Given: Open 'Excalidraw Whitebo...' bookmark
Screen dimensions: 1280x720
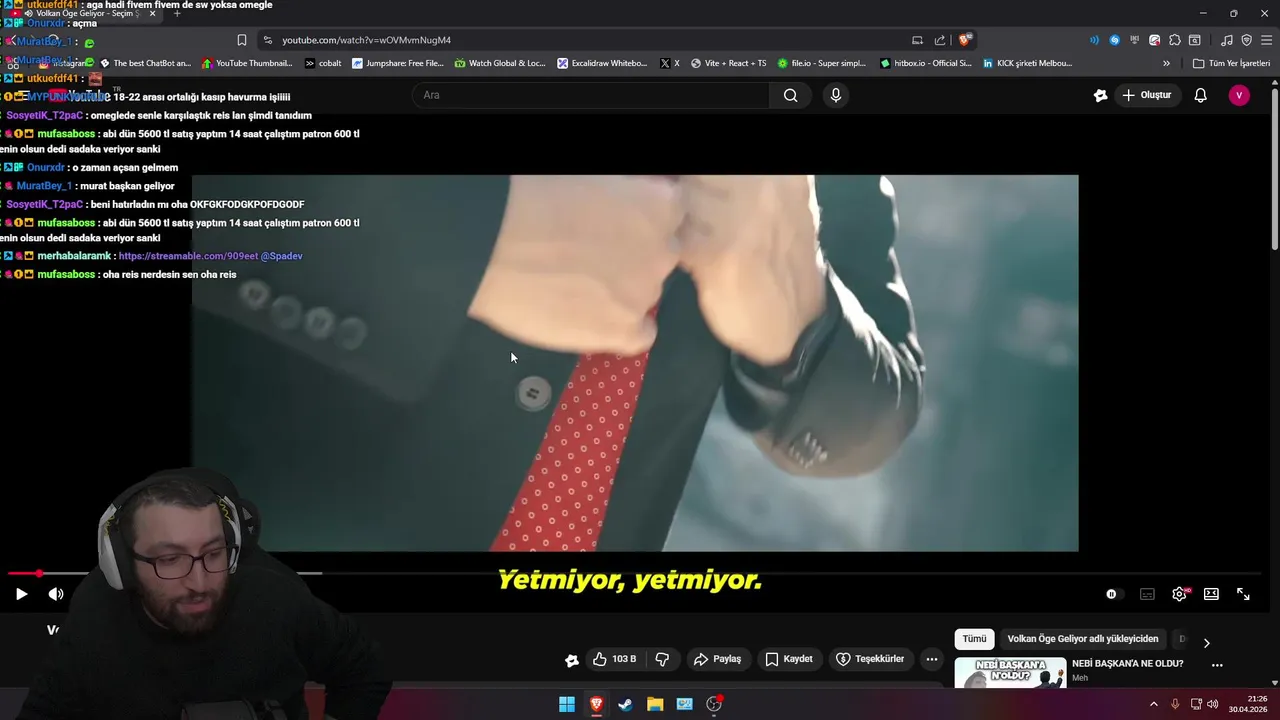Looking at the screenshot, I should pyautogui.click(x=603, y=63).
